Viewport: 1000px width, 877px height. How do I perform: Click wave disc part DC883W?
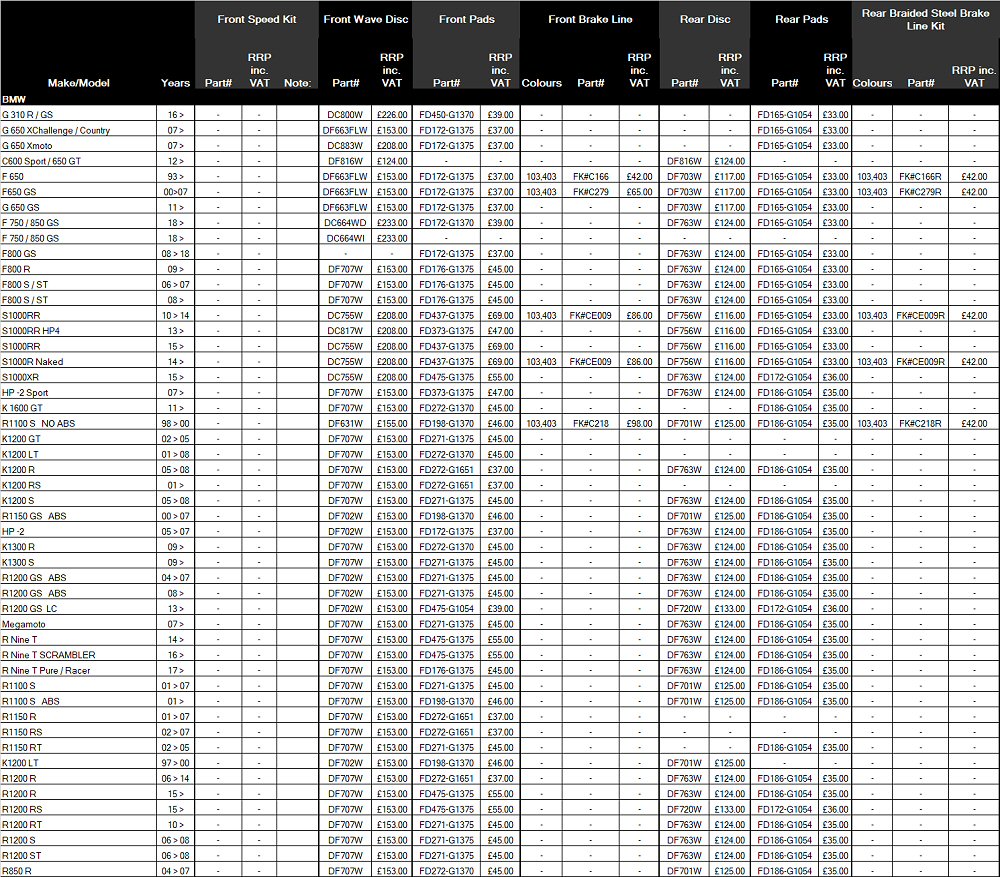click(345, 145)
